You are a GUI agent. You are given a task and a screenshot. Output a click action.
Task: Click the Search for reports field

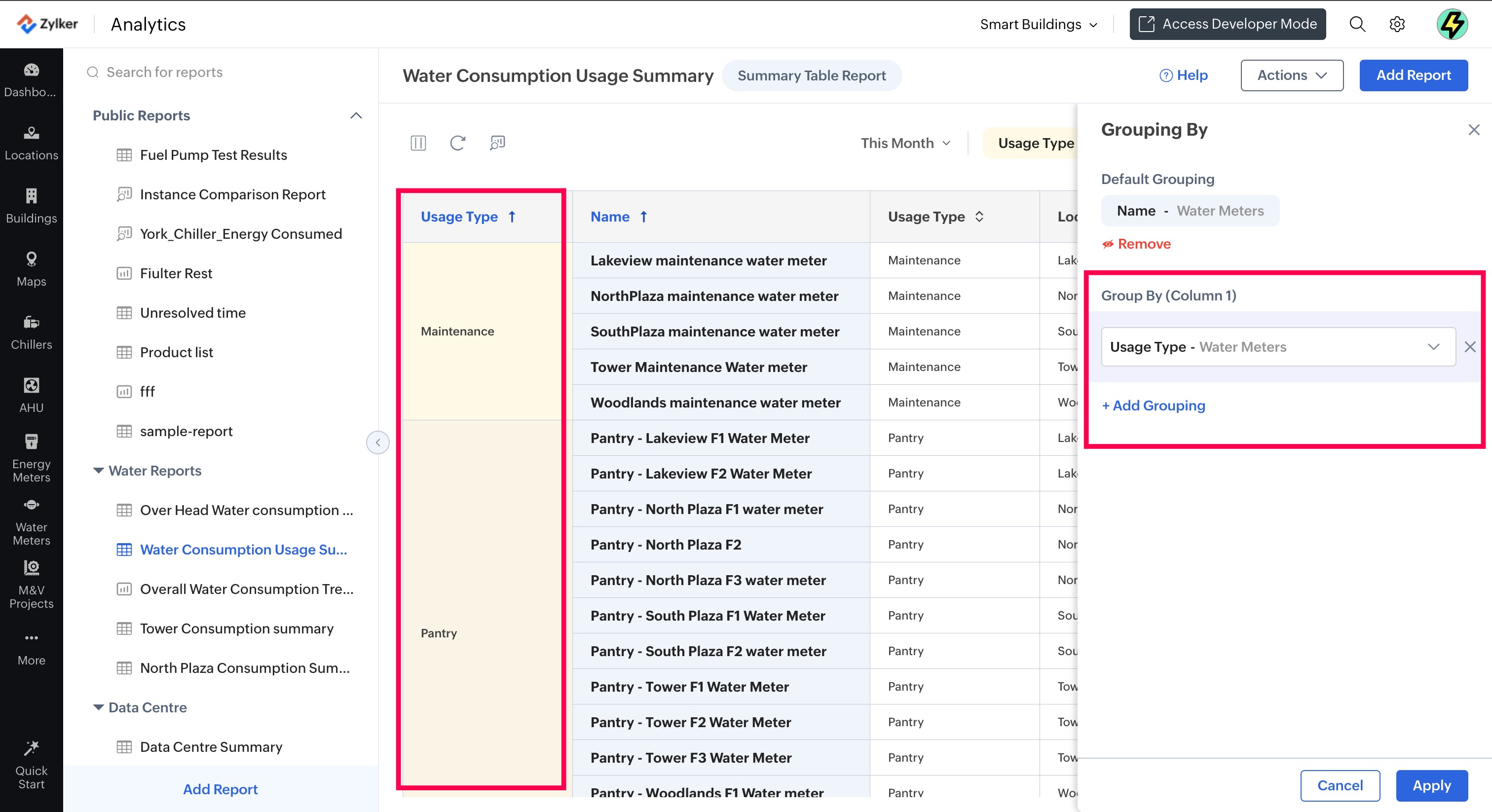click(x=164, y=73)
